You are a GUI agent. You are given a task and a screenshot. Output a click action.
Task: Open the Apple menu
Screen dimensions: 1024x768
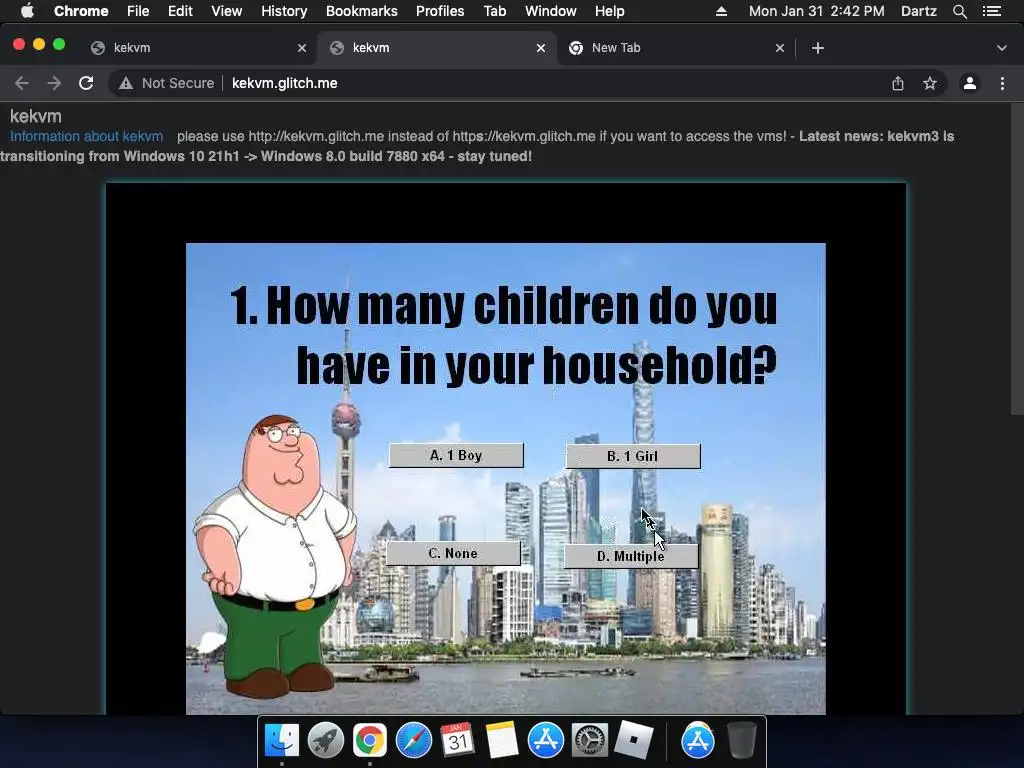(x=27, y=11)
